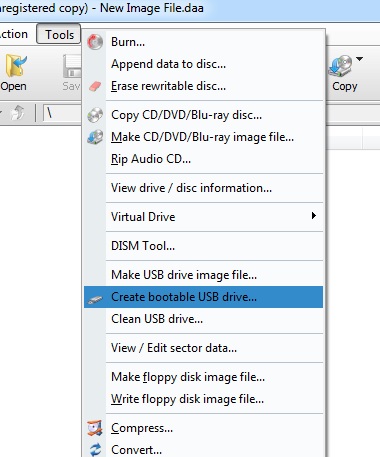Choose Compress... menu entry
This screenshot has height=457, width=380.
click(x=203, y=428)
